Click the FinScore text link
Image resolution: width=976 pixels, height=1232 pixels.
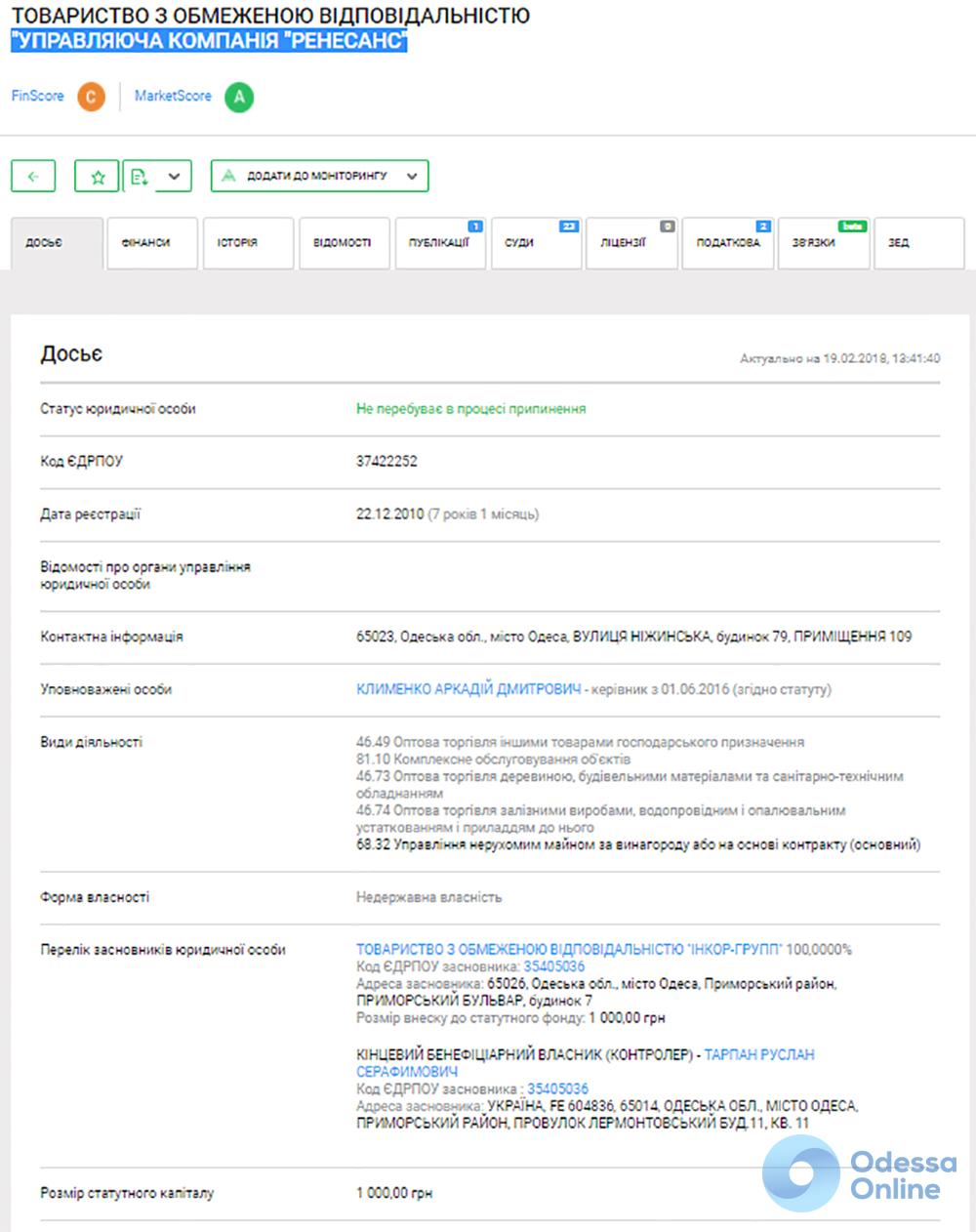click(x=37, y=96)
